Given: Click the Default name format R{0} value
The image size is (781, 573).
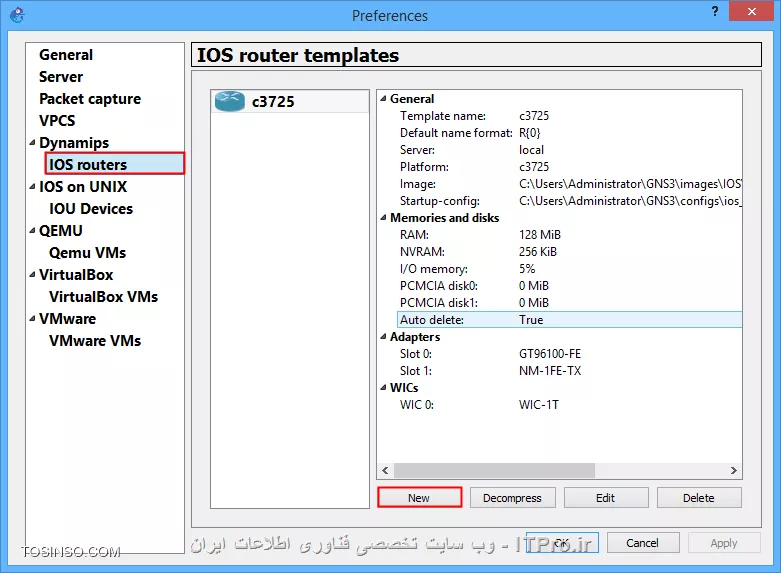Looking at the screenshot, I should click(529, 133).
